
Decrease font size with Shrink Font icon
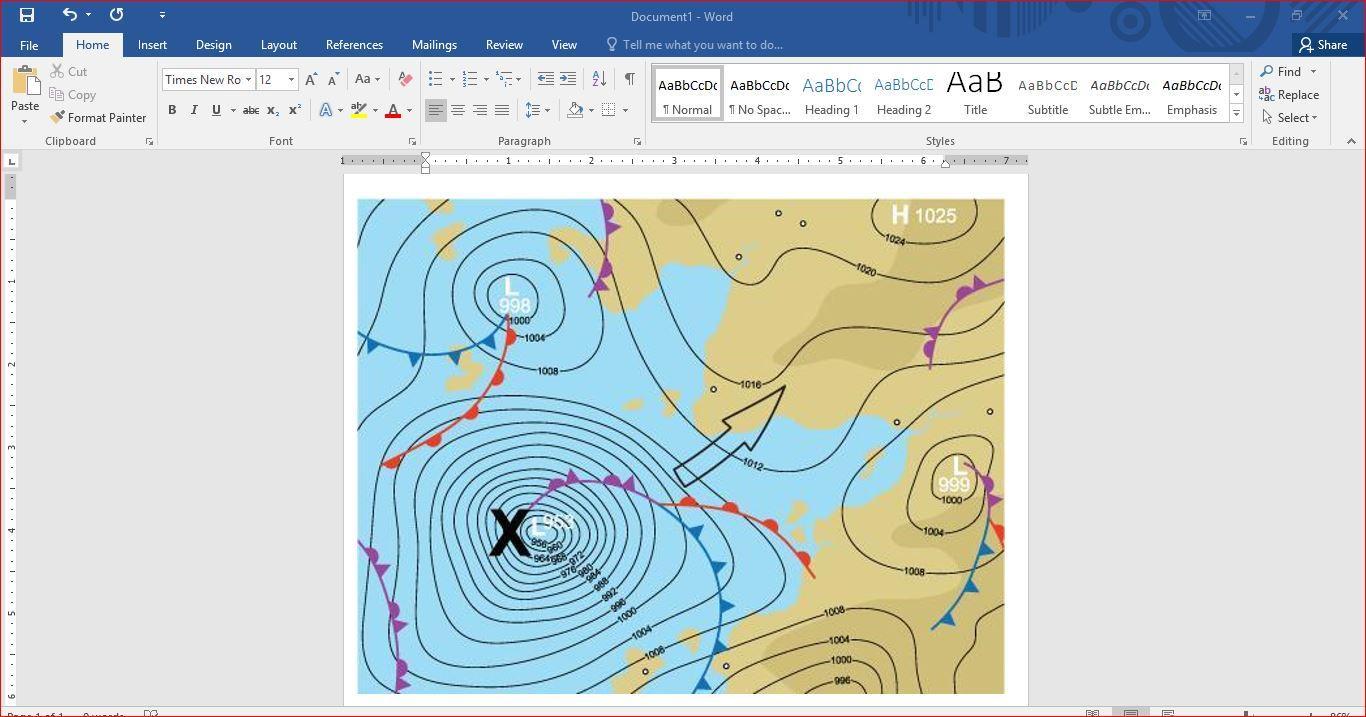pos(333,80)
